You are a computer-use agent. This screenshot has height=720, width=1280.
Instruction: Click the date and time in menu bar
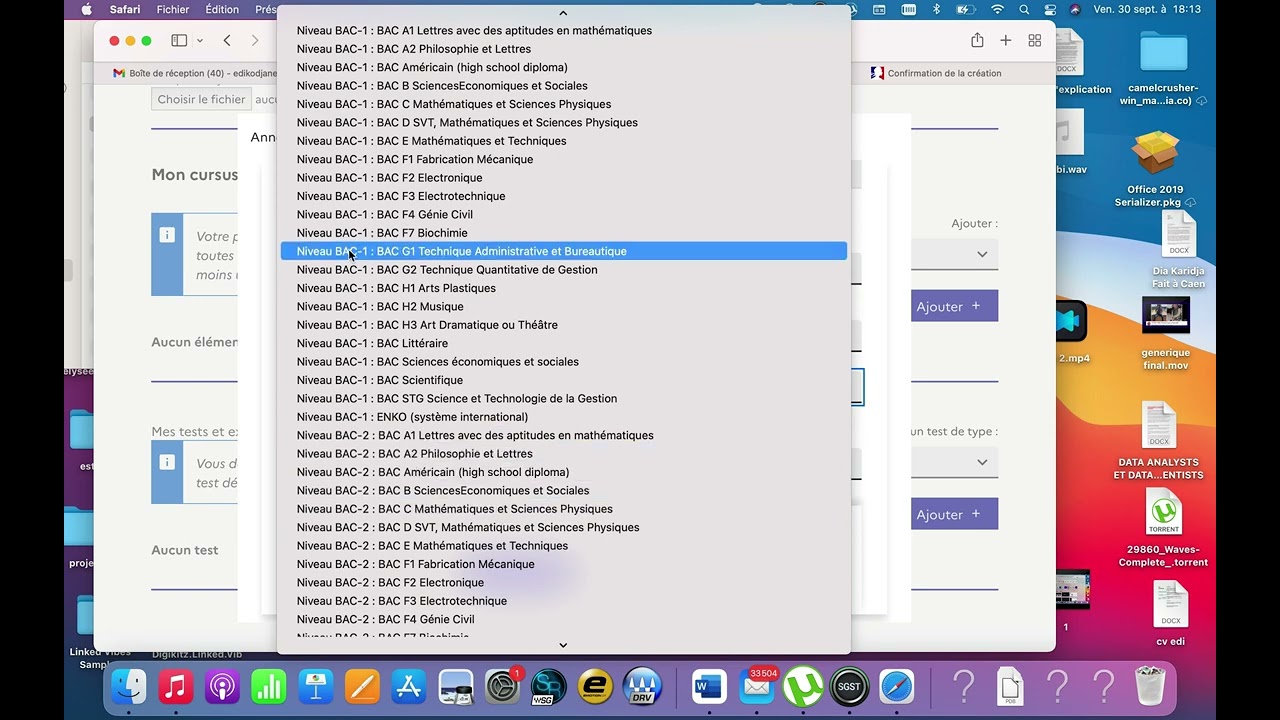click(1147, 9)
